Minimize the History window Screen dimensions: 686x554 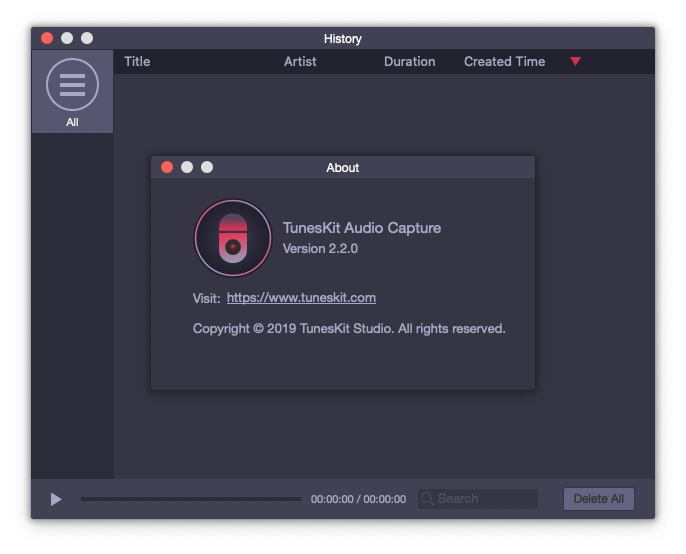tap(67, 38)
